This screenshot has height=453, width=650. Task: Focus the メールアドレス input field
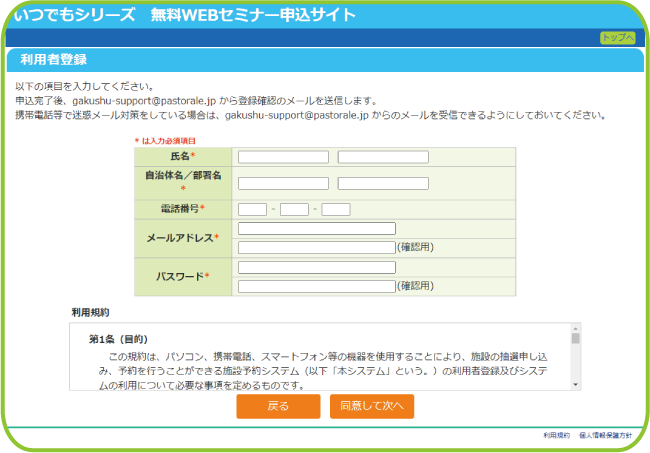click(317, 229)
